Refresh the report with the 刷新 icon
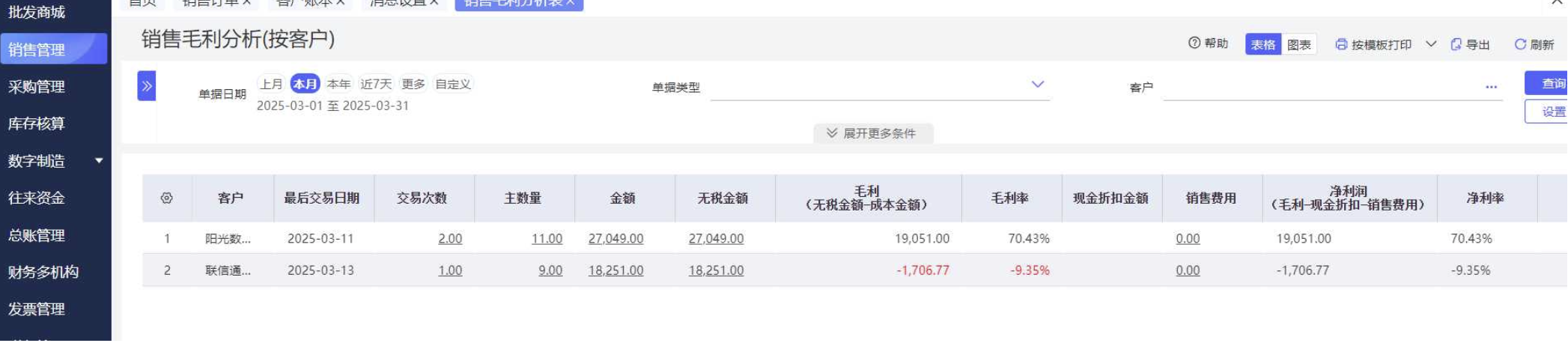The height and width of the screenshot is (343, 1568). point(1521,44)
